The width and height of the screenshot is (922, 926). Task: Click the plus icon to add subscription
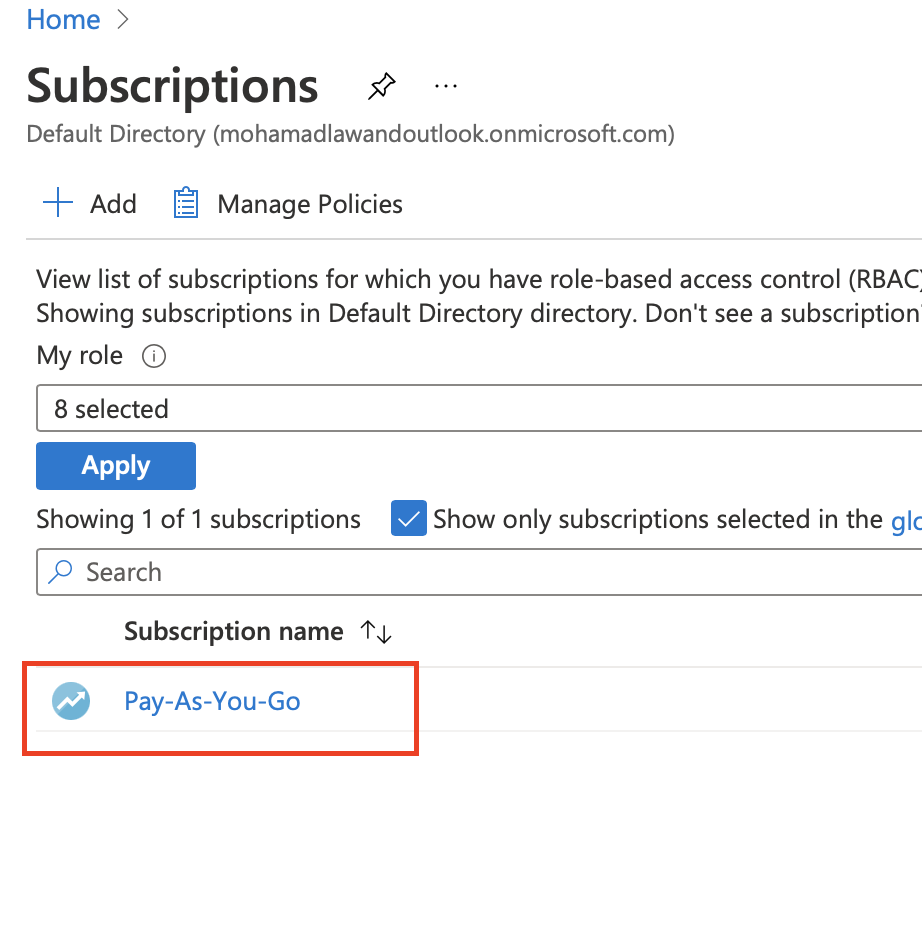click(x=58, y=204)
